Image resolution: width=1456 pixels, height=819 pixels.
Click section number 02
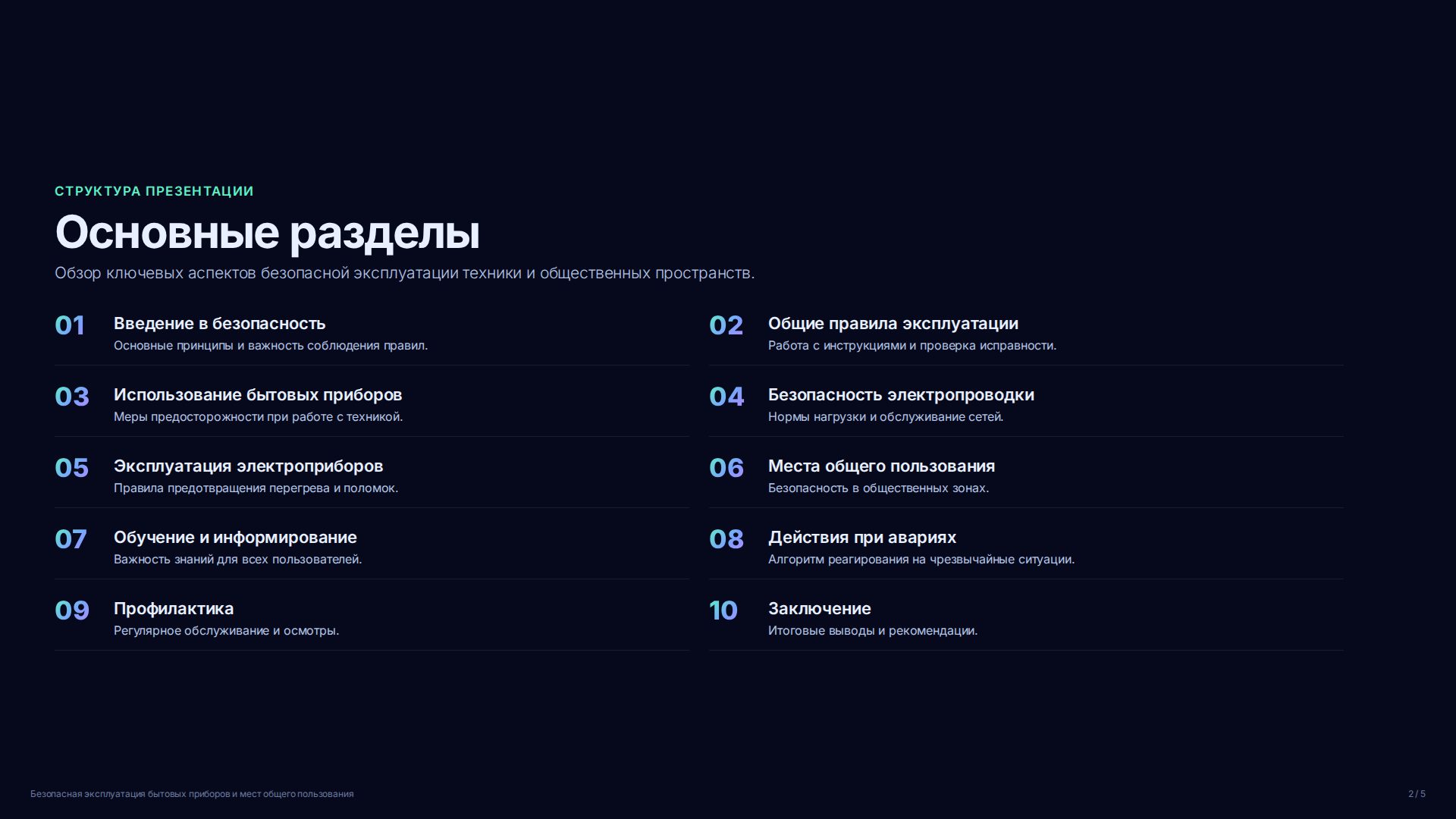[726, 325]
